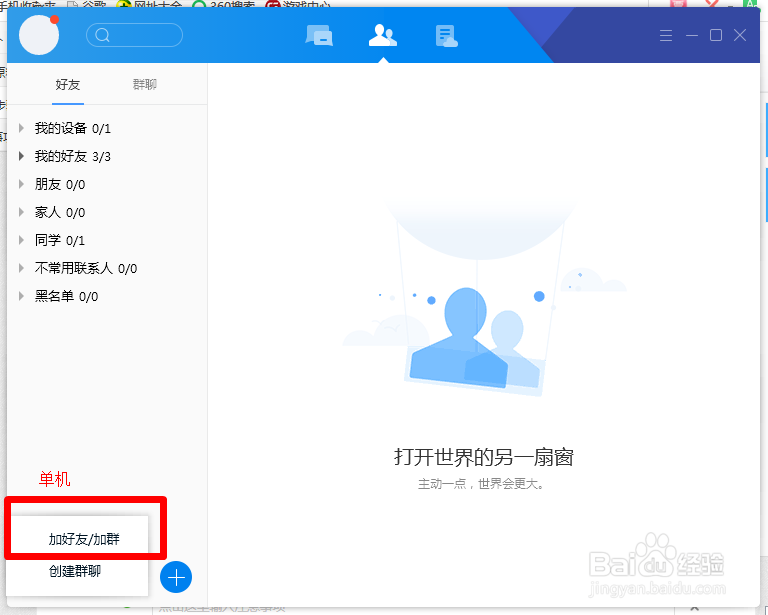Close the TIM window
The height and width of the screenshot is (615, 768).
(x=740, y=35)
